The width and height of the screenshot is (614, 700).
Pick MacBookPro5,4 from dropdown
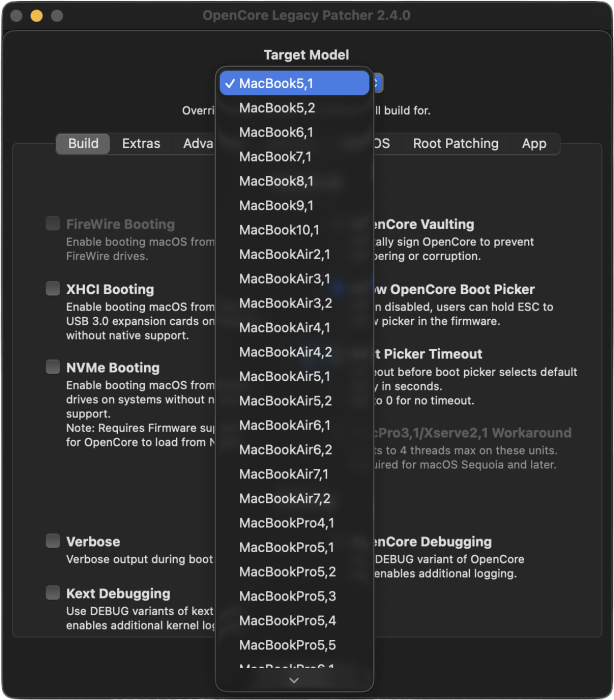(294, 621)
